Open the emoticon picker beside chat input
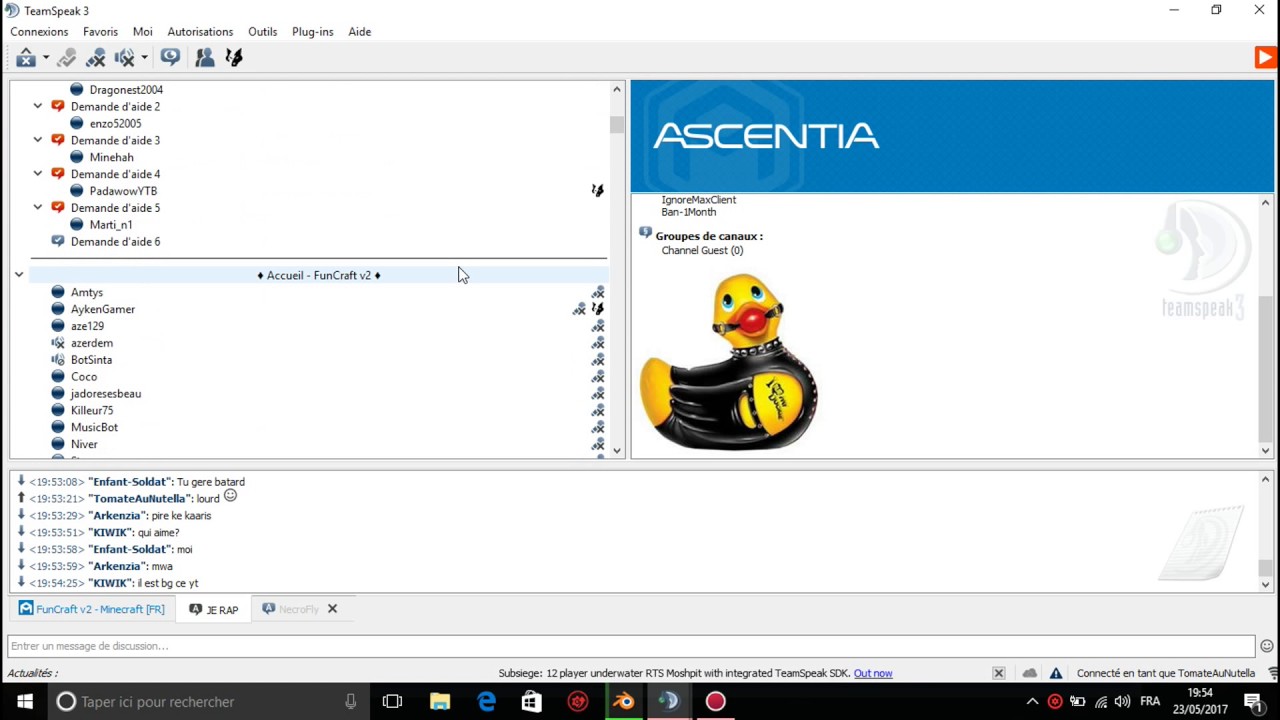Viewport: 1280px width, 720px height. pyautogui.click(x=1267, y=646)
